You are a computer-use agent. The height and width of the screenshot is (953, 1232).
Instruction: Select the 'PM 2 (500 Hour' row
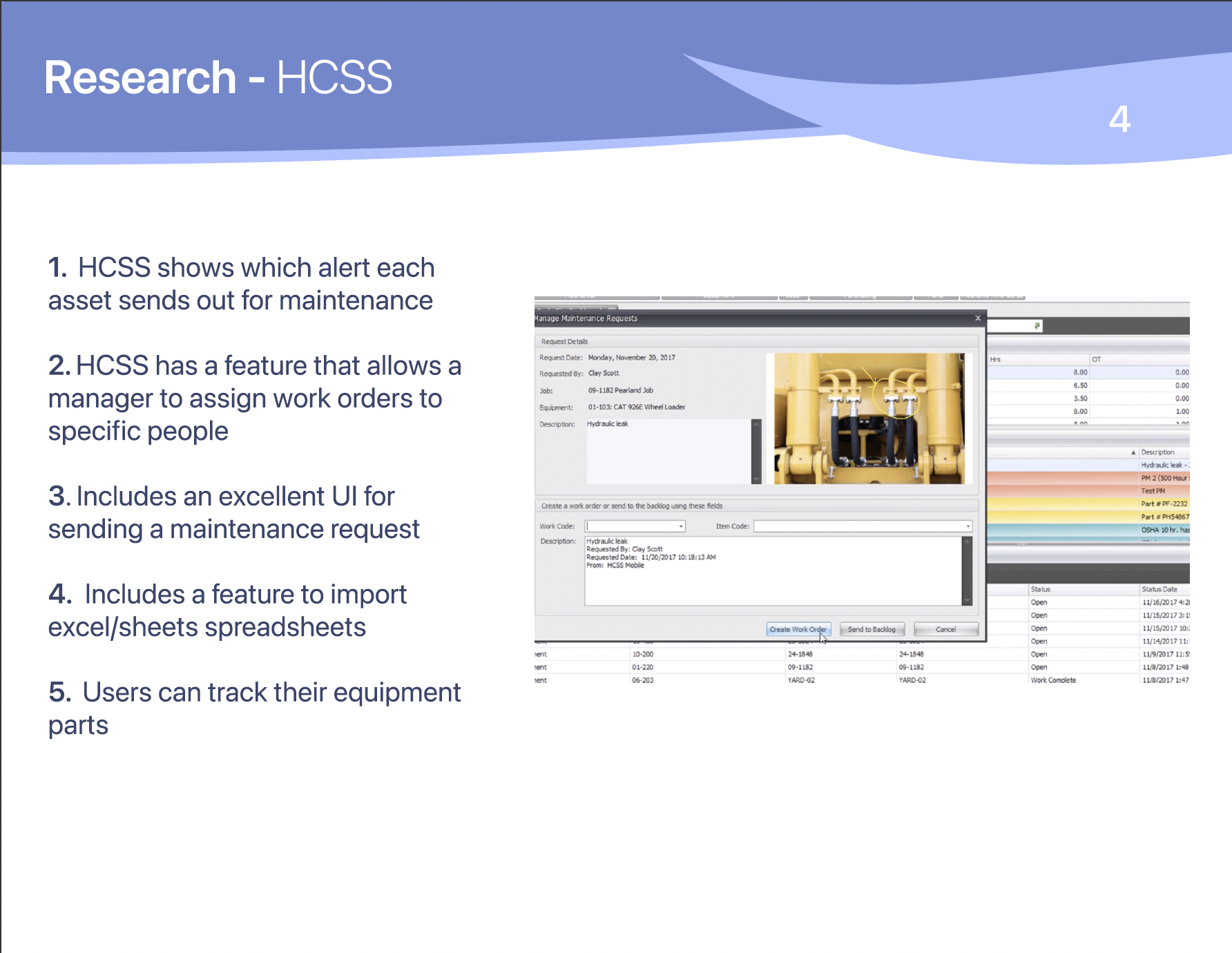(x=1088, y=478)
